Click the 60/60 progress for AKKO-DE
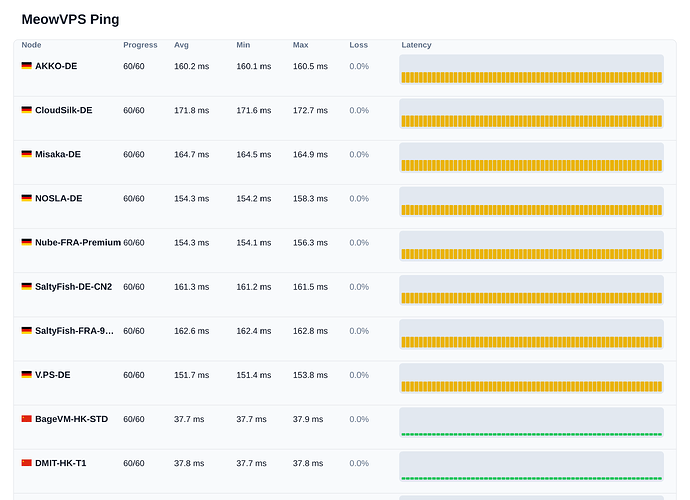 (x=134, y=66)
